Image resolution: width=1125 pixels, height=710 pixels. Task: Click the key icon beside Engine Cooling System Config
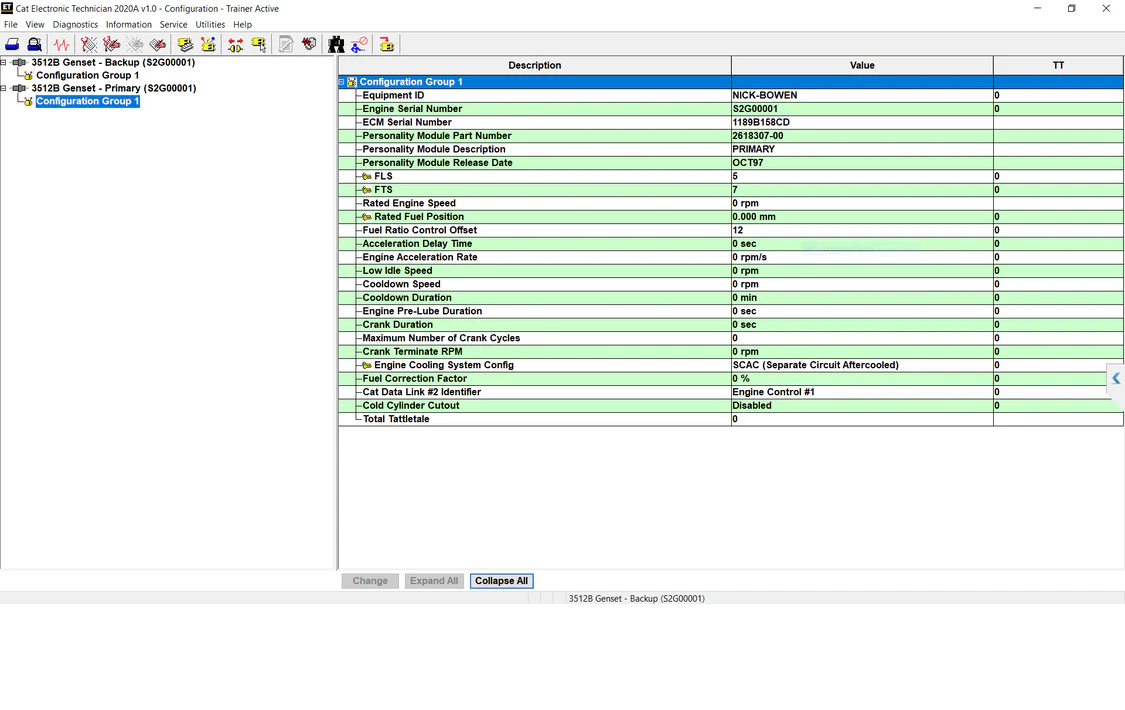(x=367, y=365)
